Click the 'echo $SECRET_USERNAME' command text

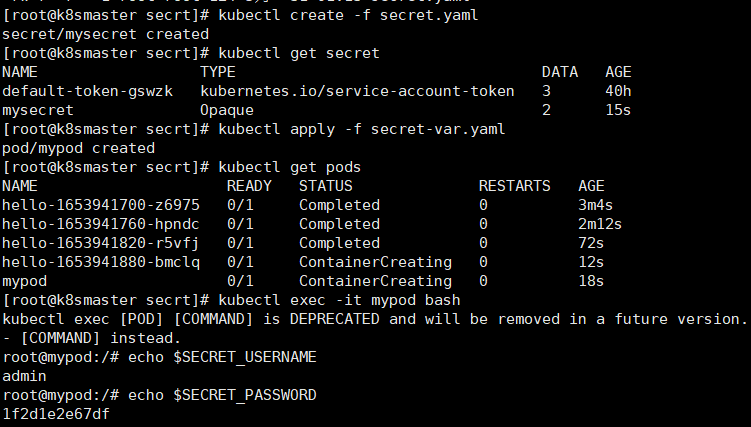point(222,357)
